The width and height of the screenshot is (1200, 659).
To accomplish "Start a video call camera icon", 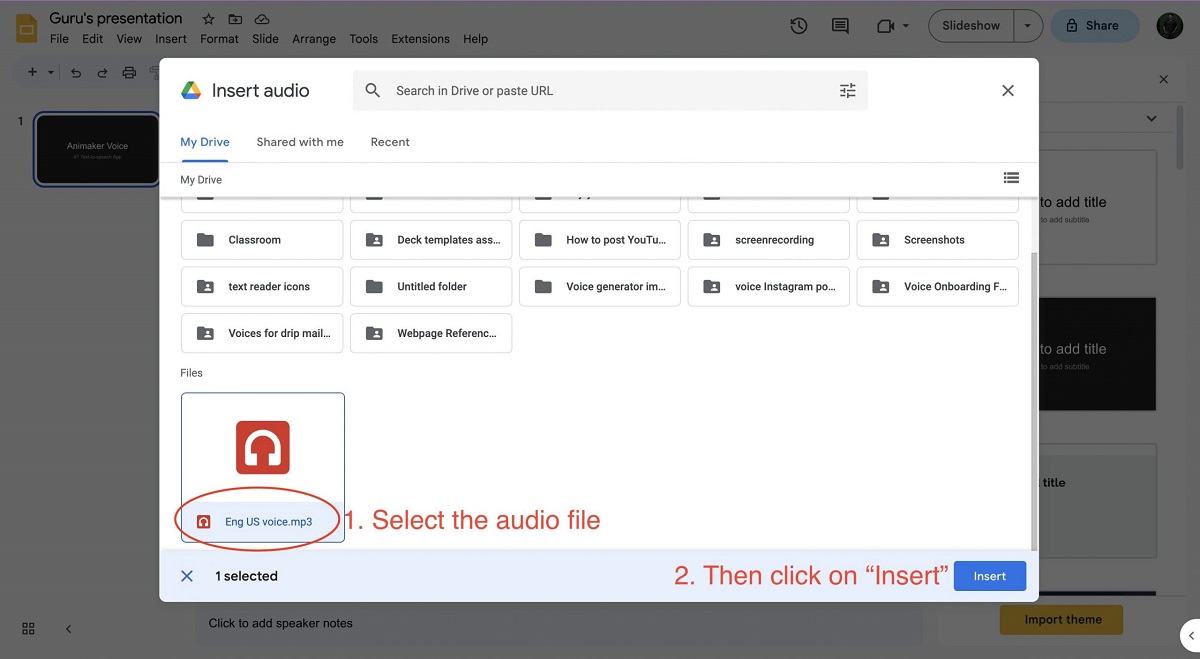I will point(885,26).
